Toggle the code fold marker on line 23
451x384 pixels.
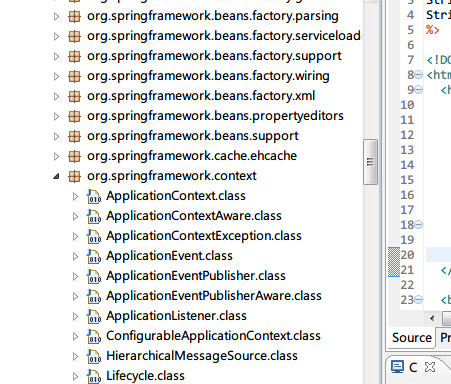click(419, 300)
